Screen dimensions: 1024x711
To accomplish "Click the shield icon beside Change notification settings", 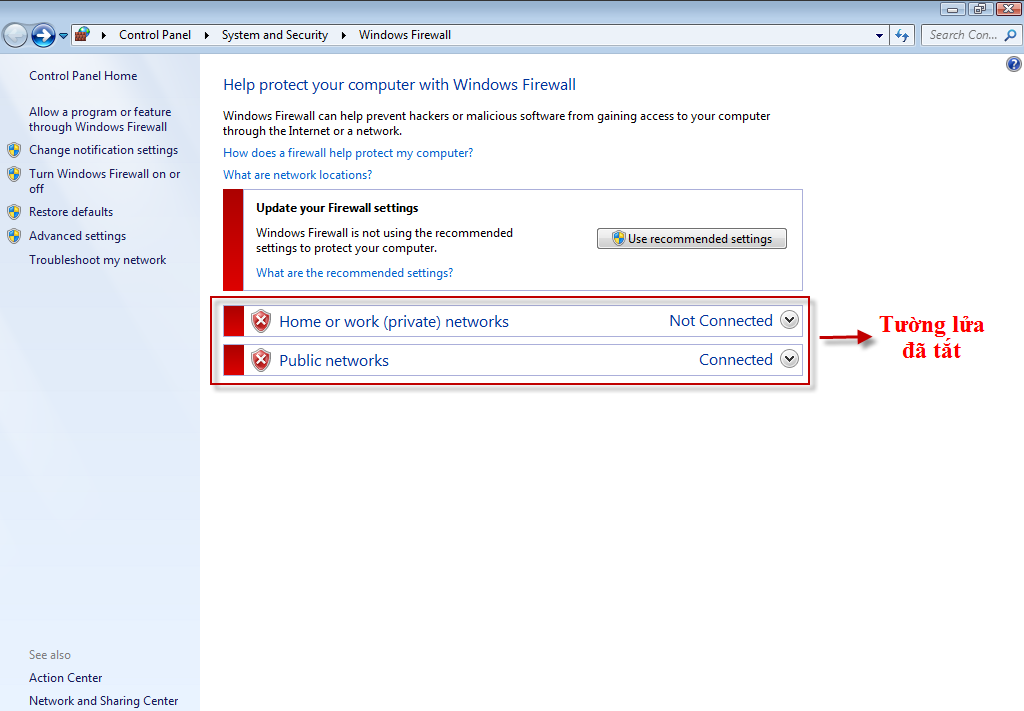I will coord(14,150).
